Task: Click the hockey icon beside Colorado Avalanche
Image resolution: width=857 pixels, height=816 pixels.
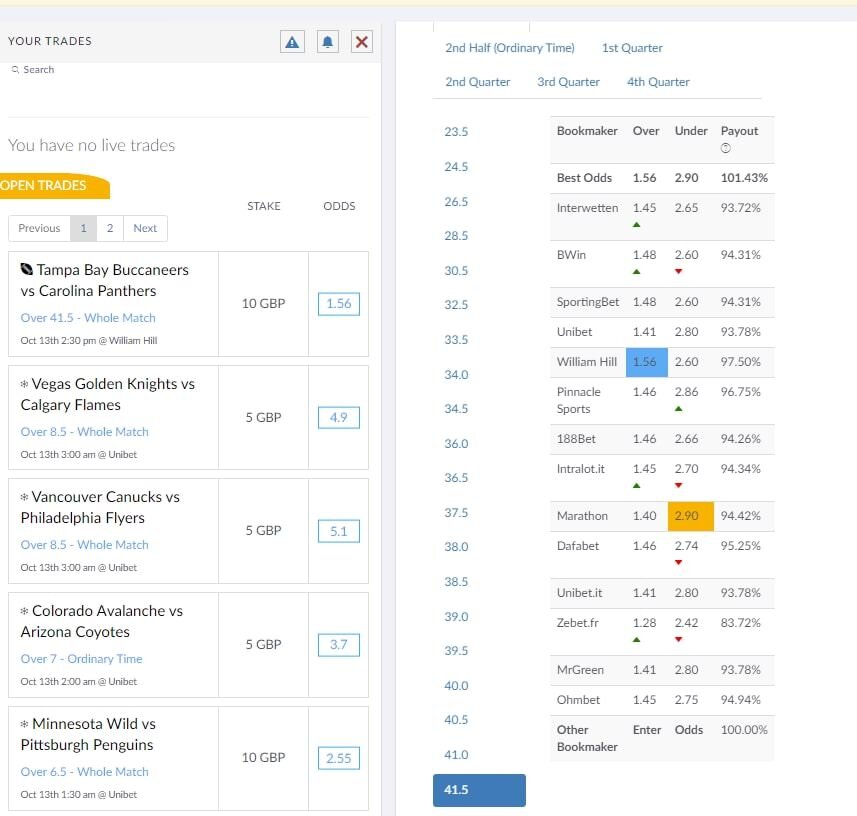Action: tap(24, 610)
